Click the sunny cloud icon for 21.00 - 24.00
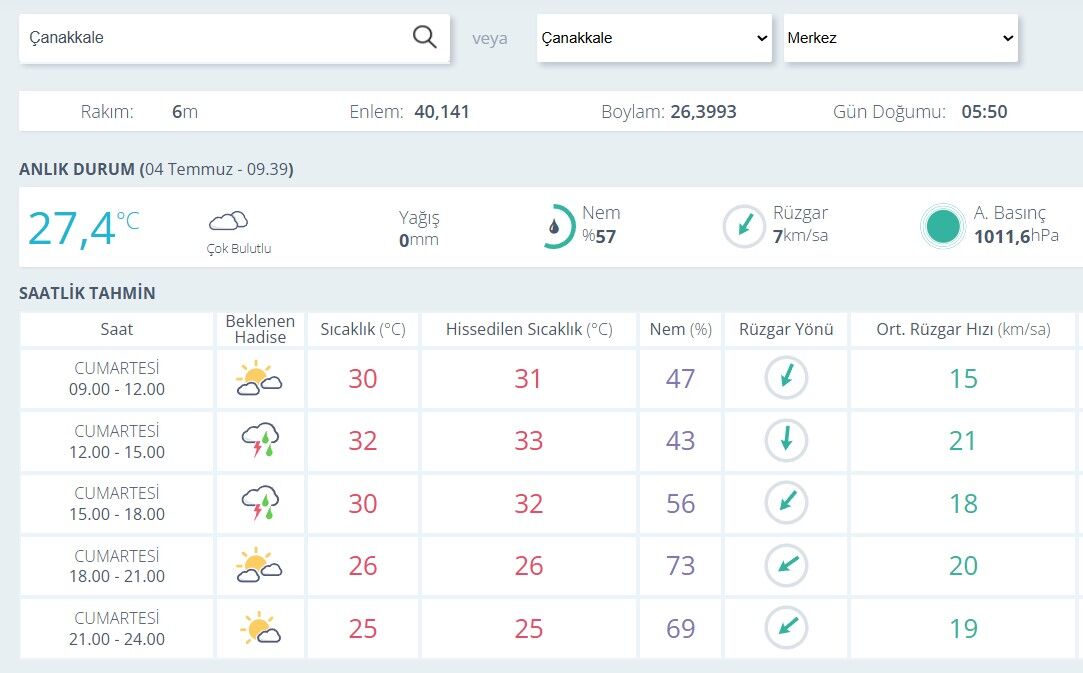The width and height of the screenshot is (1083, 673). pos(260,628)
